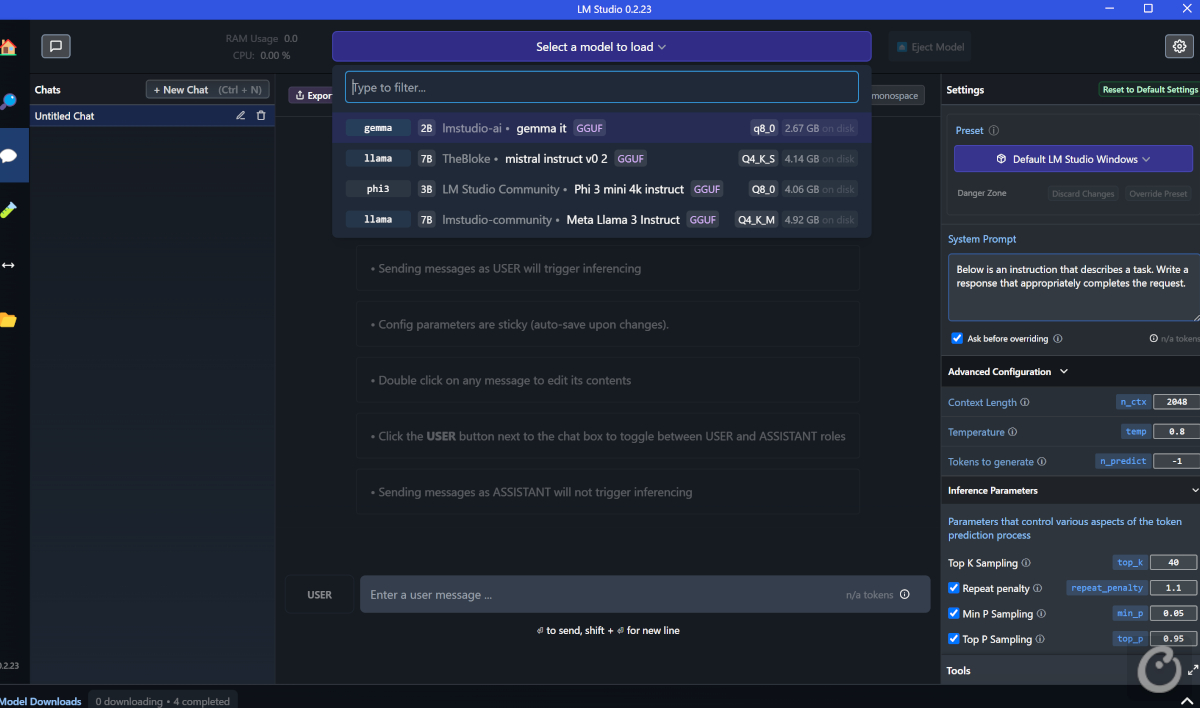Viewport: 1200px width, 708px height.
Task: Toggle the Min P Sampling checkbox
Action: tap(954, 614)
